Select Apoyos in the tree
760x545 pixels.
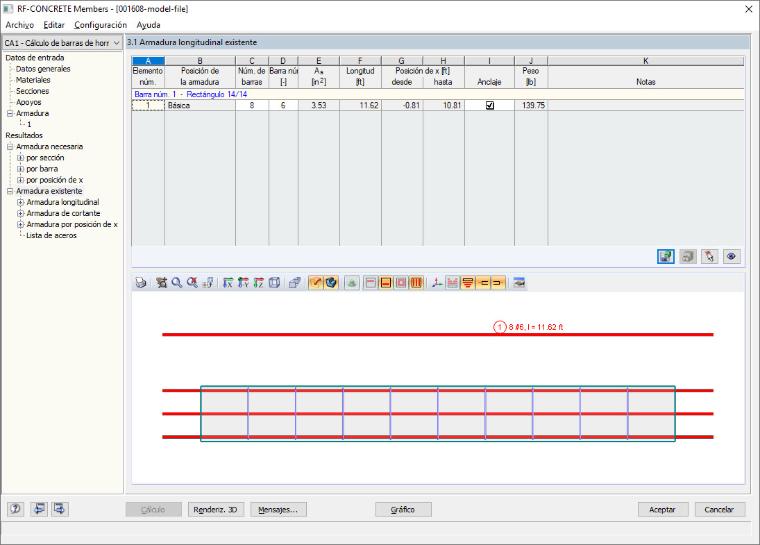pyautogui.click(x=29, y=102)
